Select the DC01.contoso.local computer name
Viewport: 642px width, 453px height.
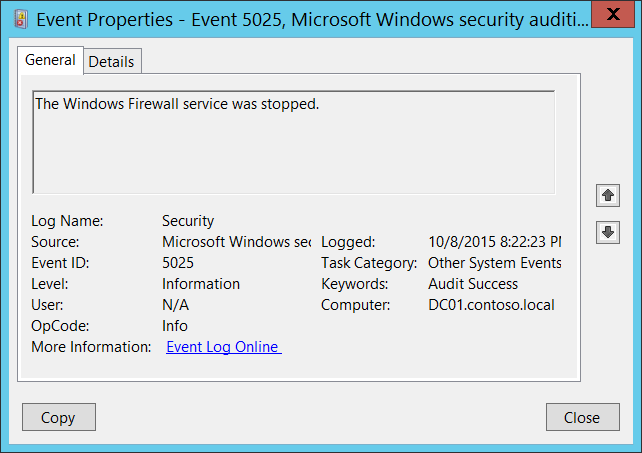(491, 305)
